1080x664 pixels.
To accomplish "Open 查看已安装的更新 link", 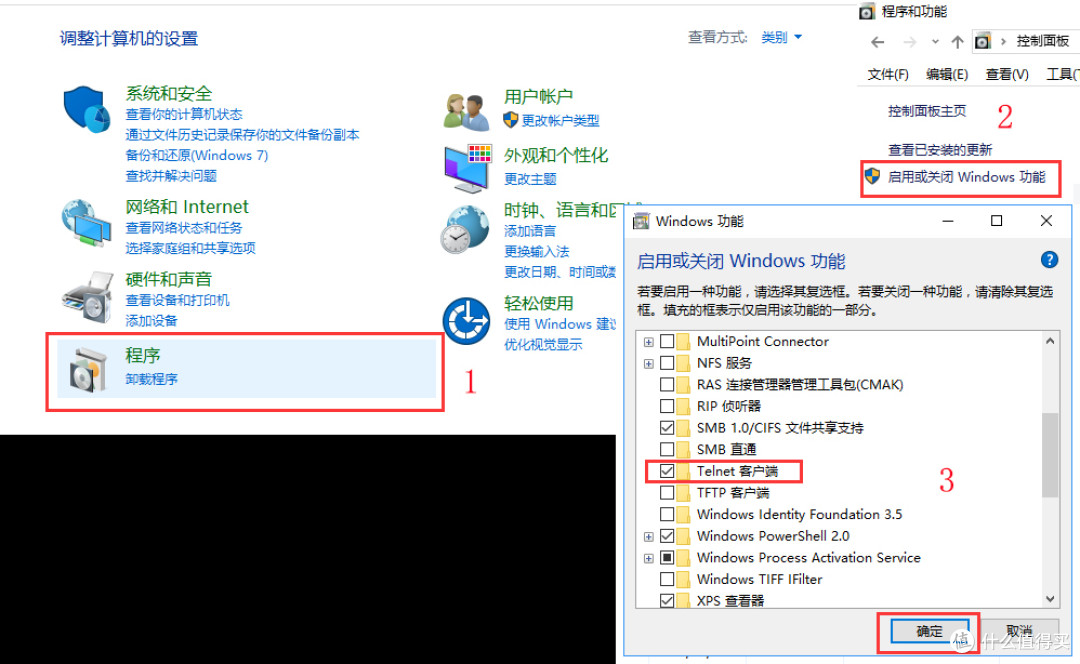I will click(x=940, y=150).
